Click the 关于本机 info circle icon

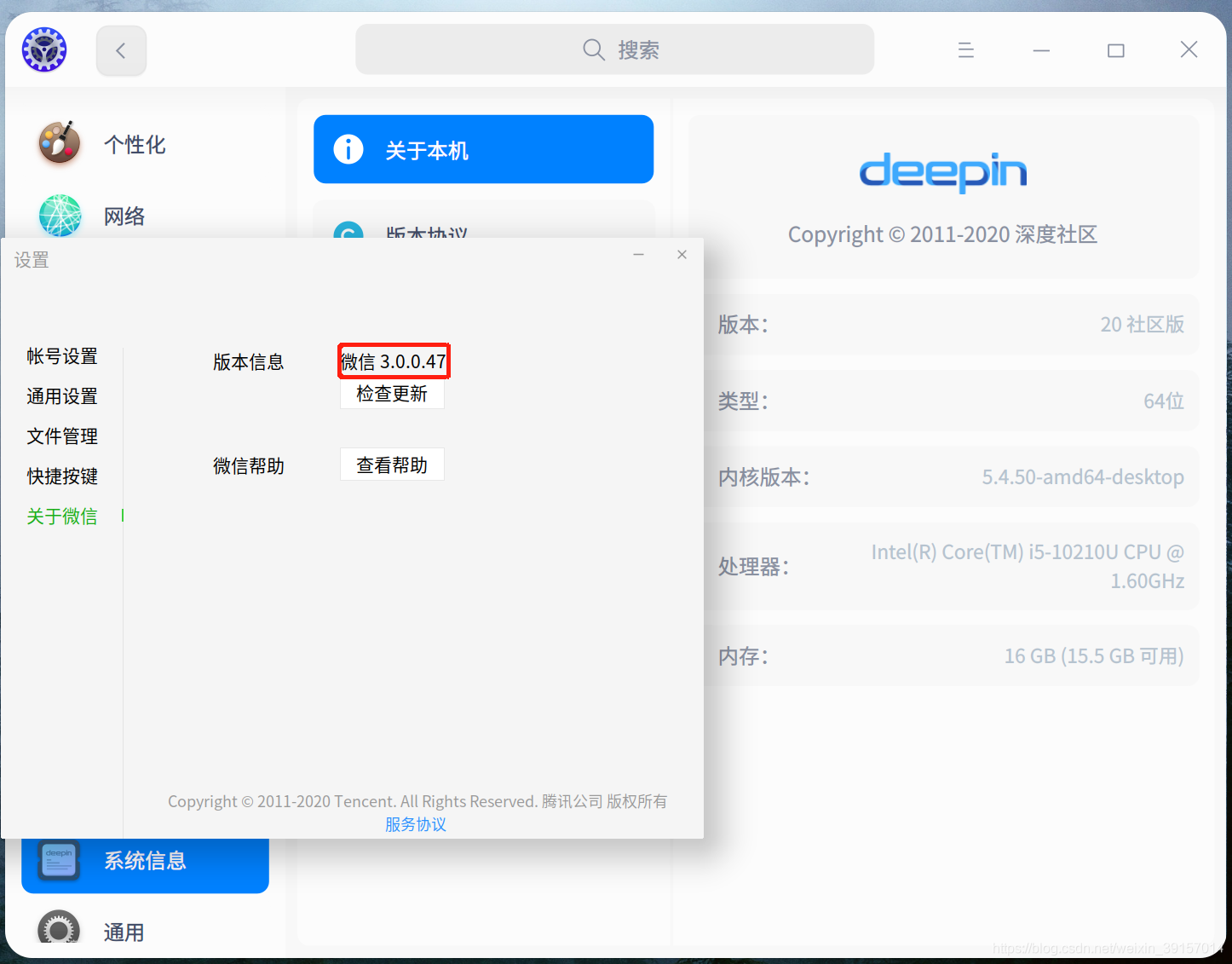(348, 148)
